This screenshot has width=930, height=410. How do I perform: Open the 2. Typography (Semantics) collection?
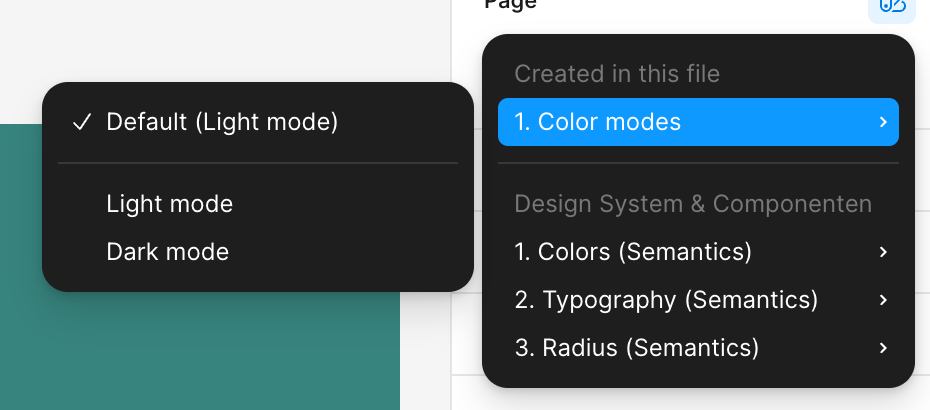coord(698,300)
